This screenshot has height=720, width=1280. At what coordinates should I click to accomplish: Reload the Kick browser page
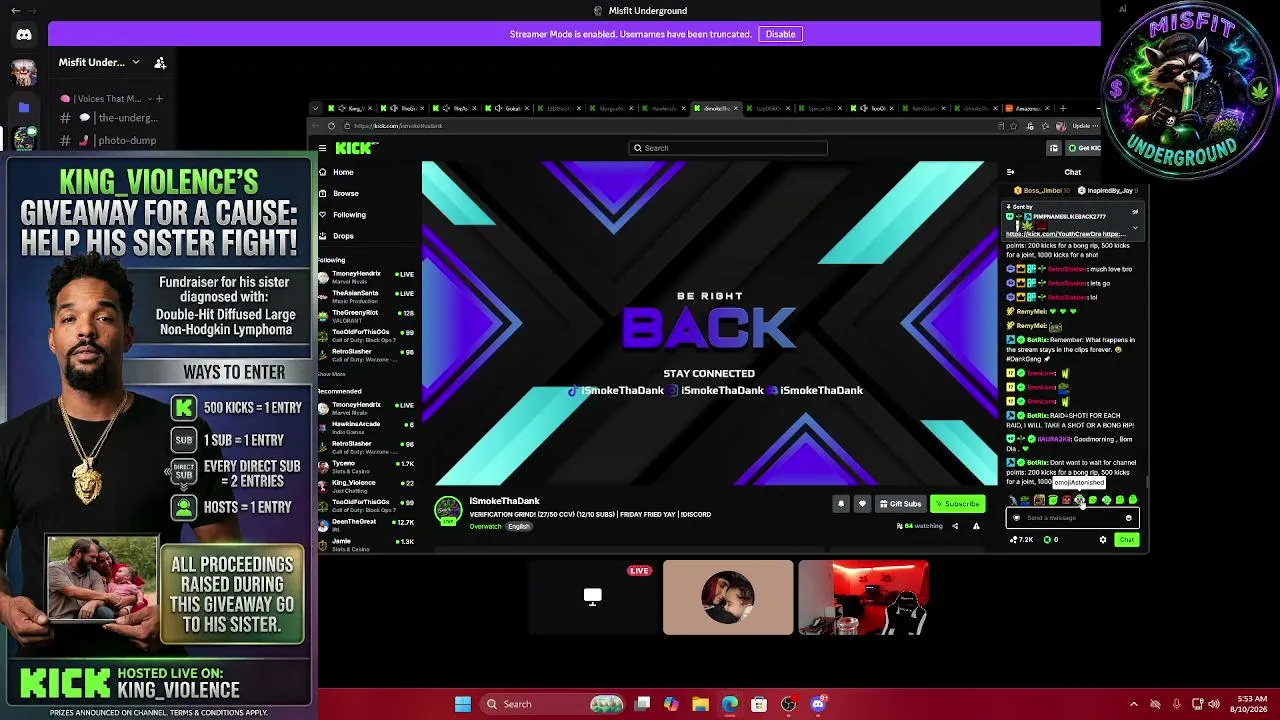click(x=331, y=126)
